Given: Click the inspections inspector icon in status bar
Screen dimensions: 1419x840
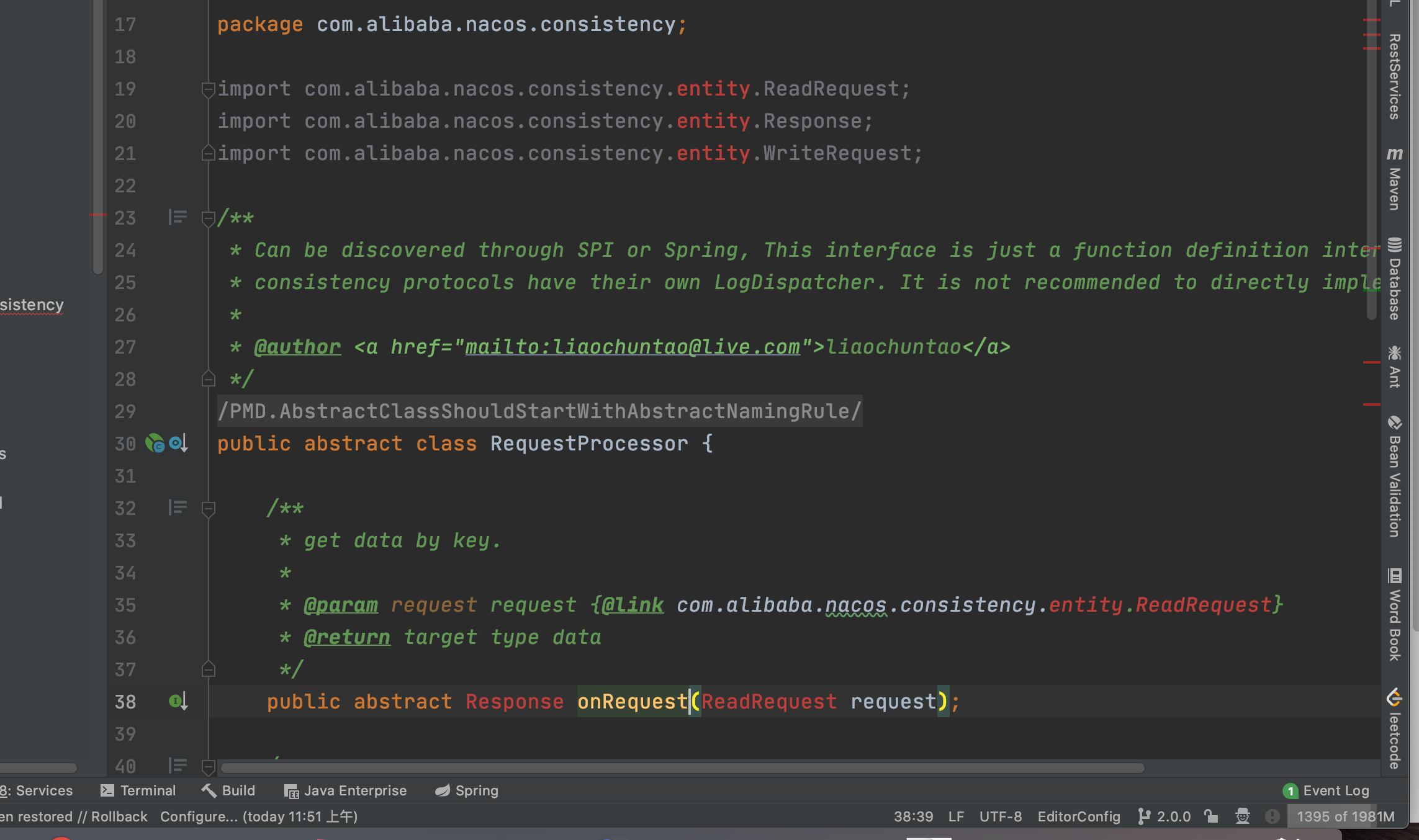Looking at the screenshot, I should point(1243,816).
